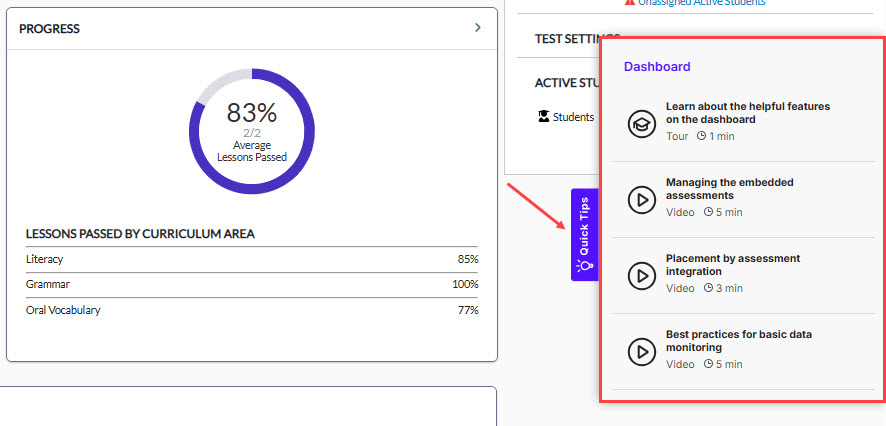886x426 pixels.
Task: Select the Oral Vocabulary curriculum row
Action: tap(252, 310)
